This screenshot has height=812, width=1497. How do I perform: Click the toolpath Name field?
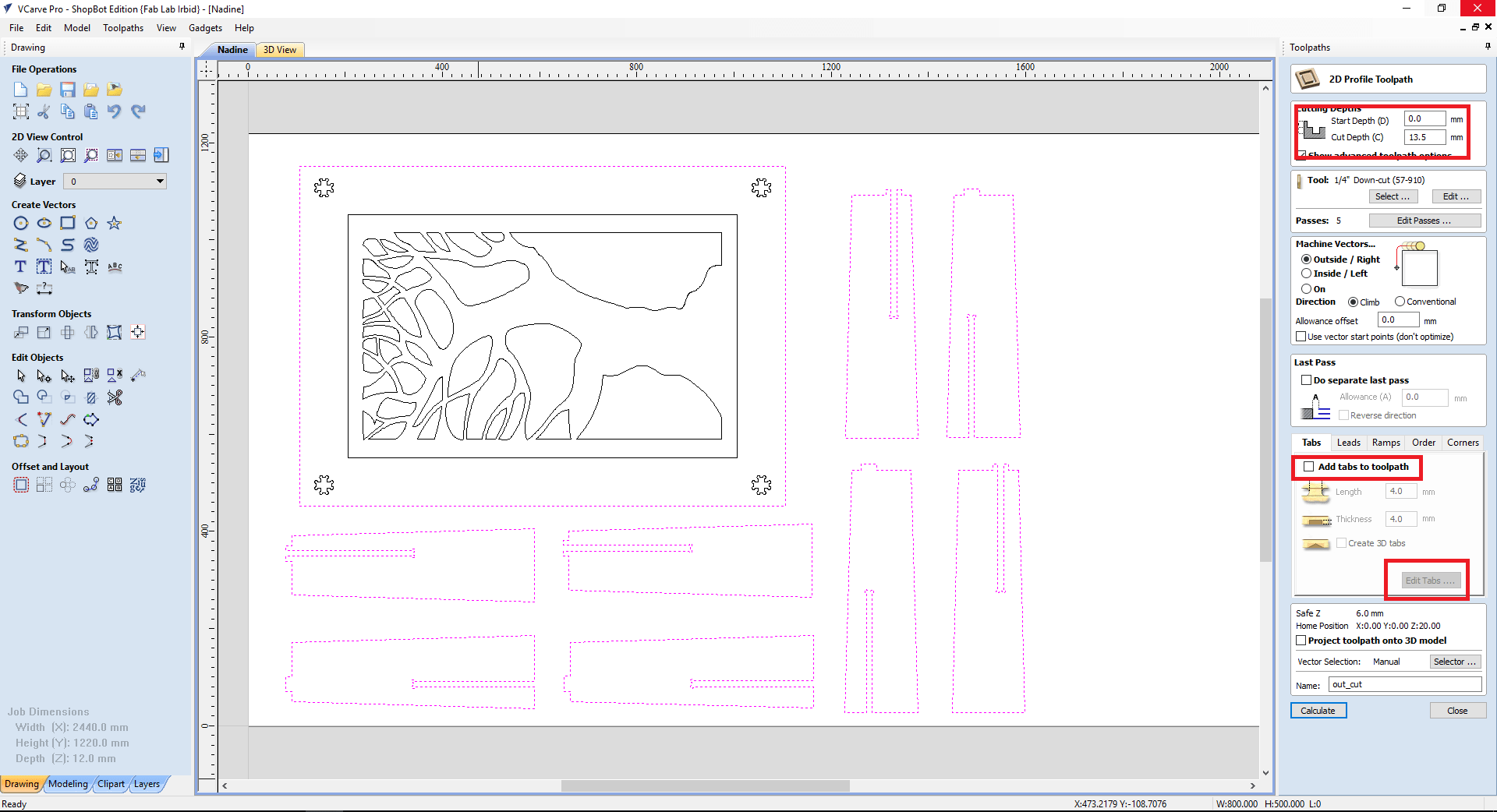coord(1405,684)
